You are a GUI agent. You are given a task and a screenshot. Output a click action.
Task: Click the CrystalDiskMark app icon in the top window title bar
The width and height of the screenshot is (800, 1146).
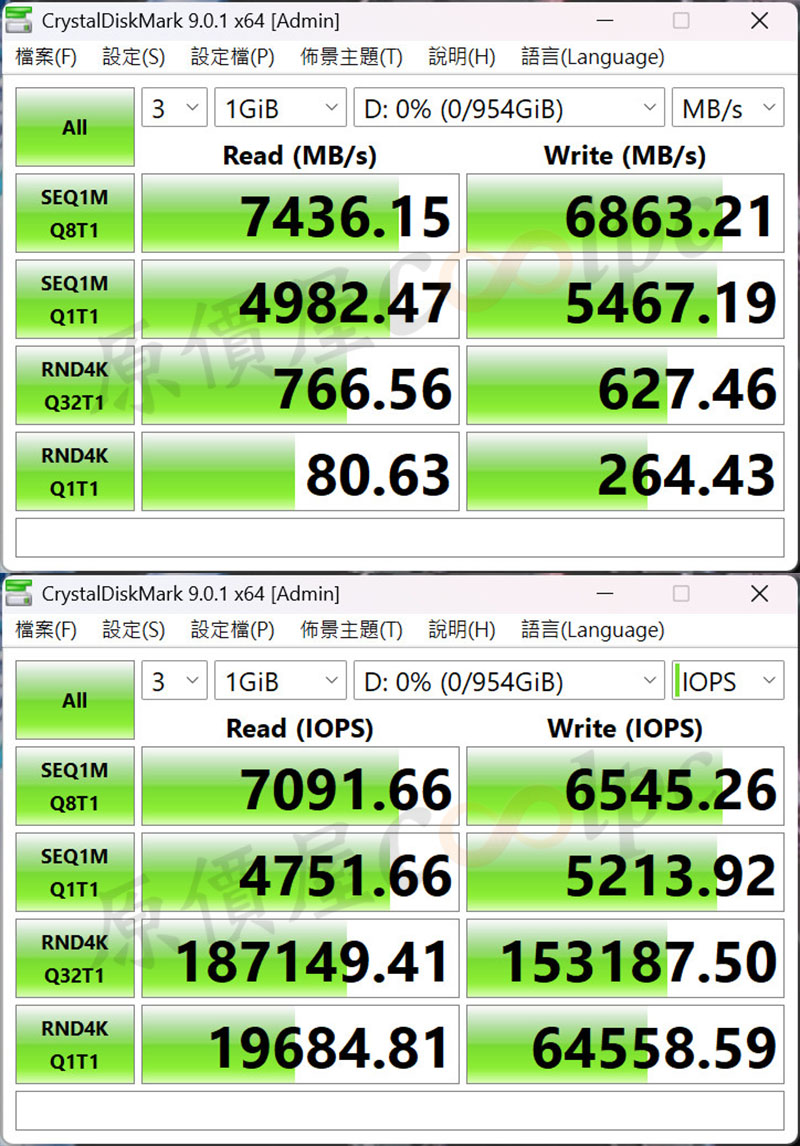click(18, 20)
